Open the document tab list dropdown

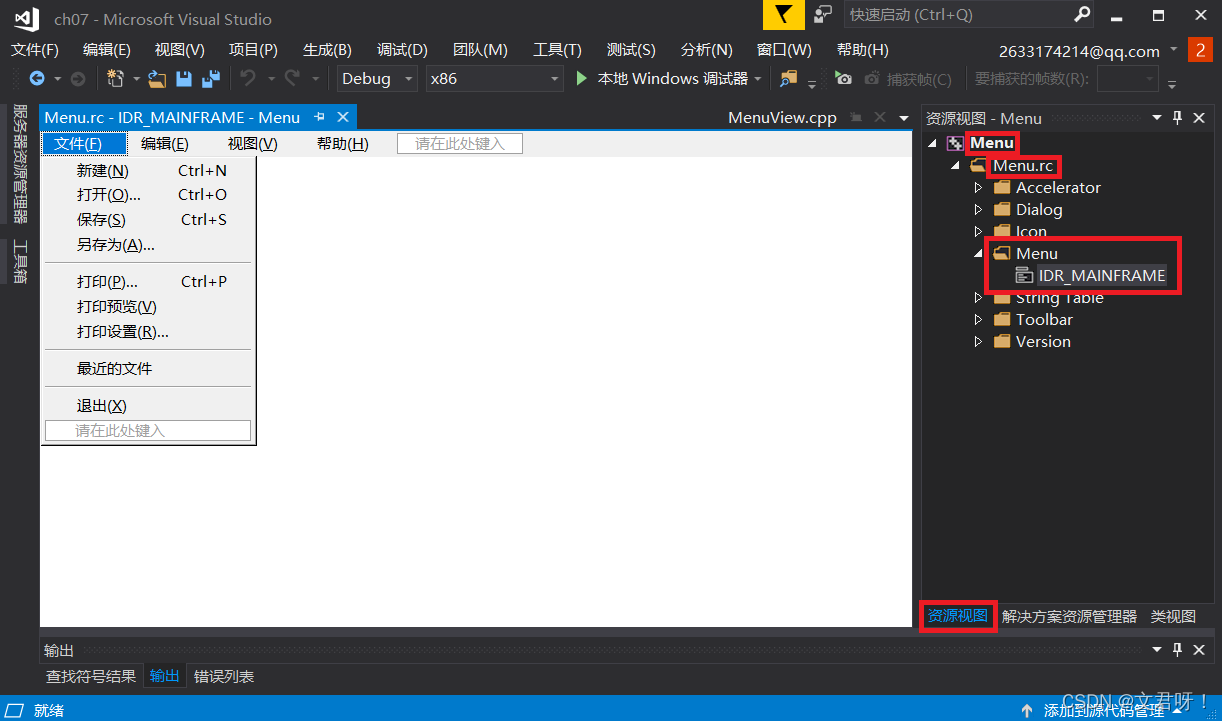(903, 118)
